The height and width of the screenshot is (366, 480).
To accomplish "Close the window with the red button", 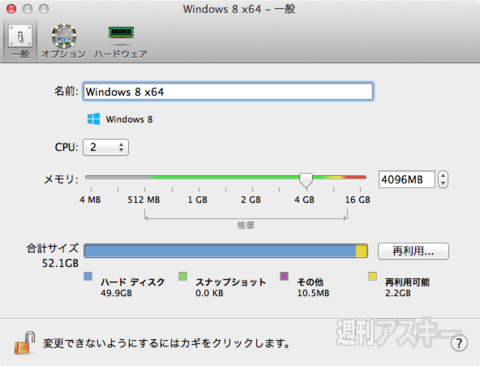I will pos(12,9).
